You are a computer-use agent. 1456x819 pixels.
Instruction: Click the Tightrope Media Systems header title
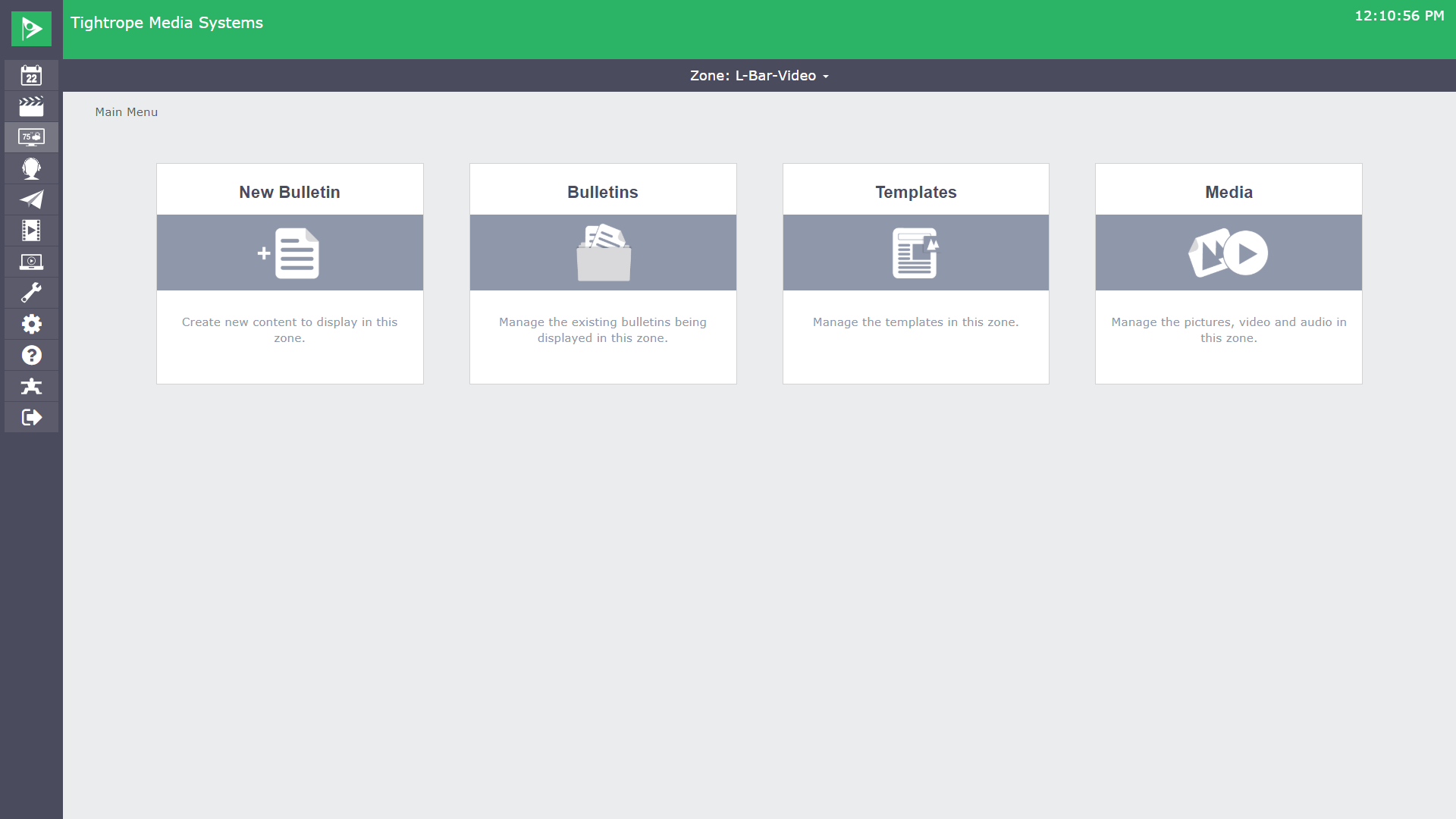click(167, 23)
